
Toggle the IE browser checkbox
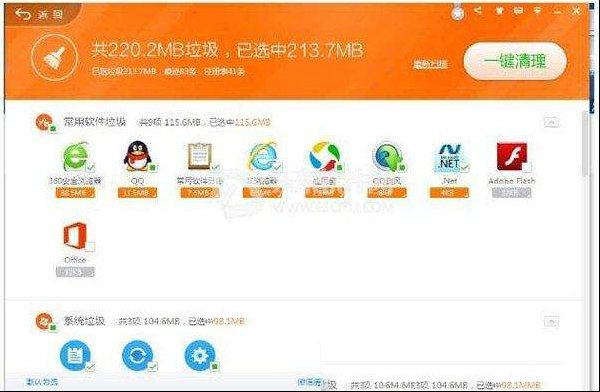point(278,167)
